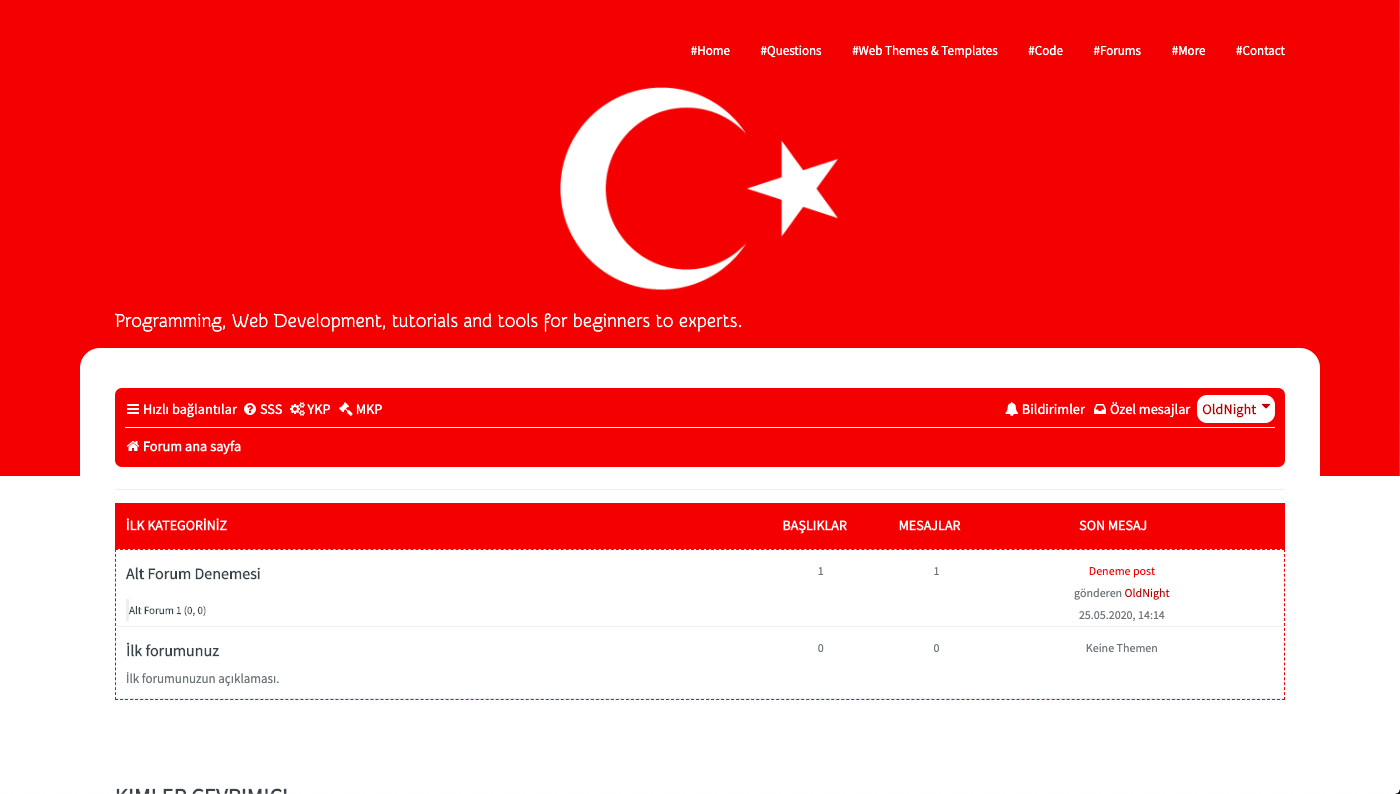Open the Alt Forum Denemesi forum
The image size is (1400, 794).
point(193,574)
